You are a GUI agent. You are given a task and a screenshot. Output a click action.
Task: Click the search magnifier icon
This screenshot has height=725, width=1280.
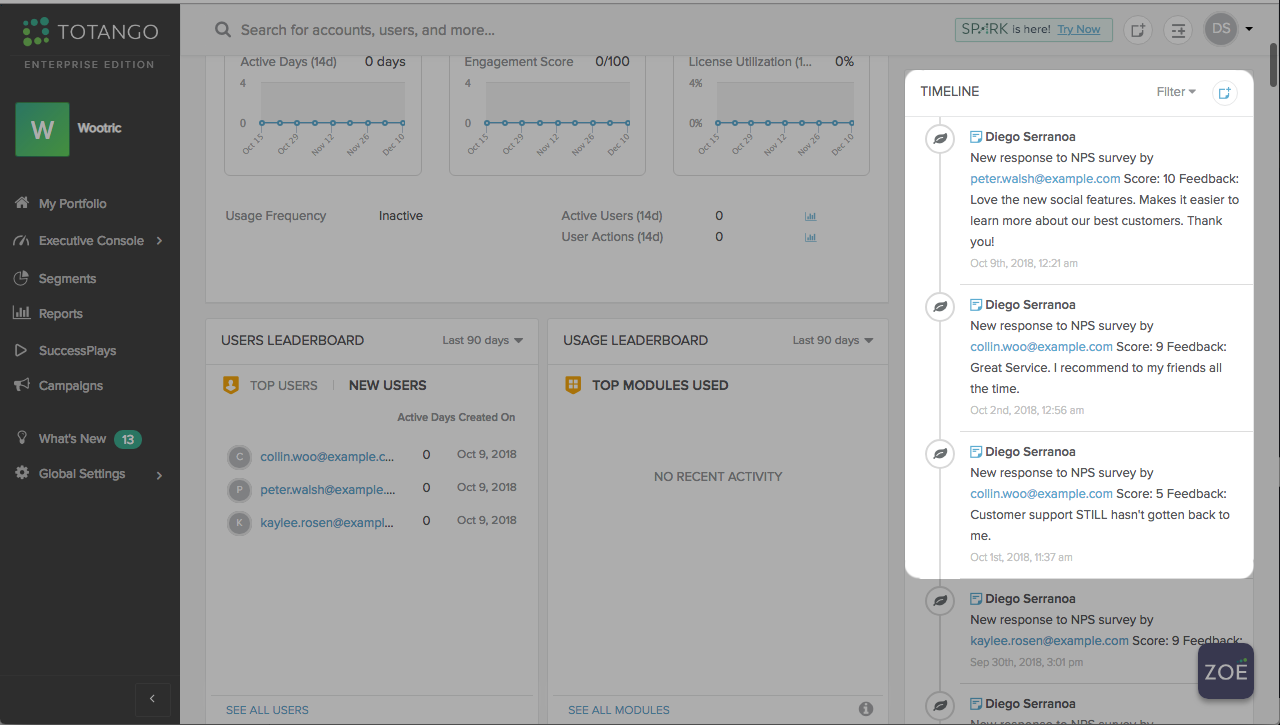tap(223, 30)
